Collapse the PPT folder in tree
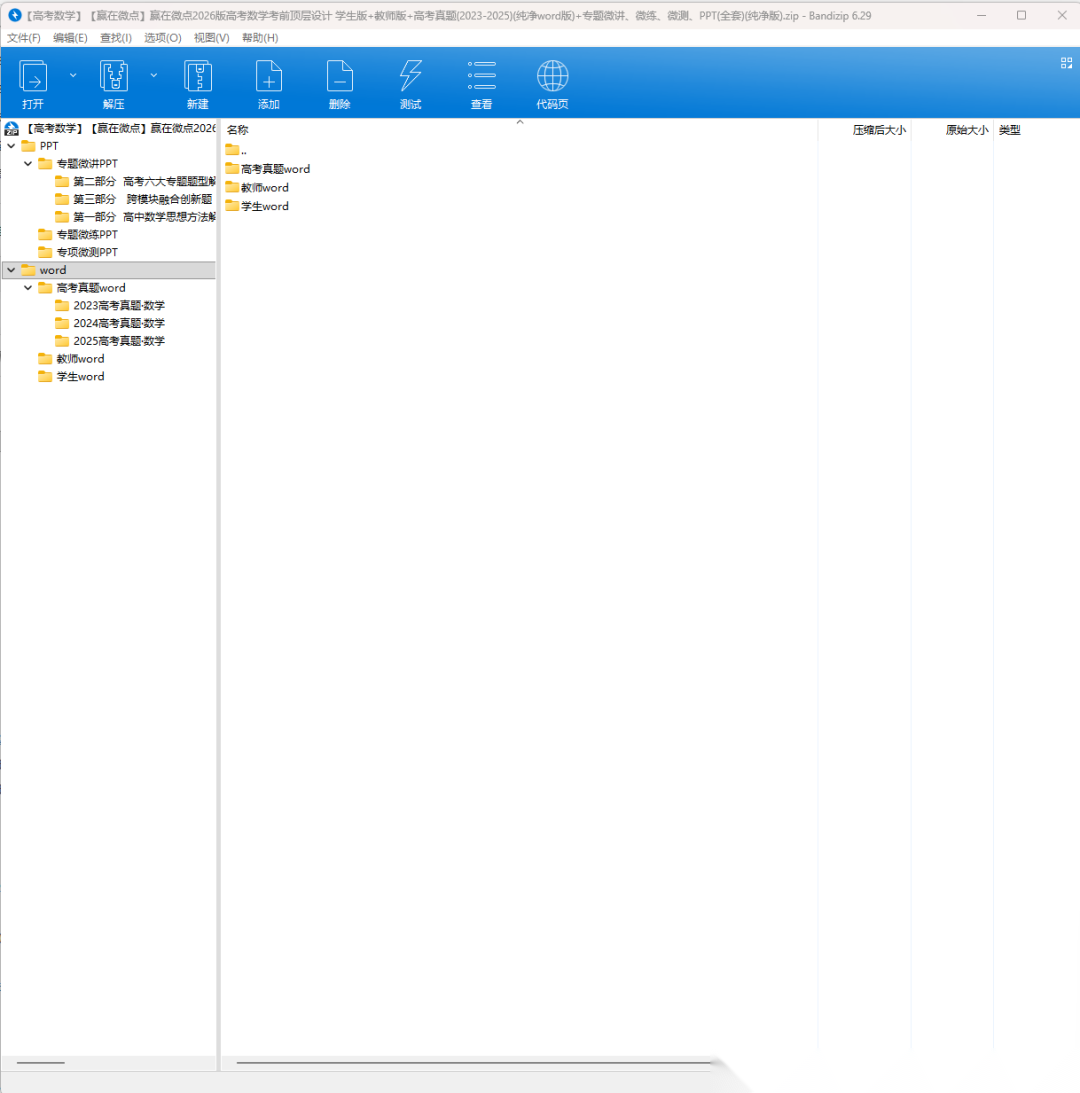 click(11, 146)
